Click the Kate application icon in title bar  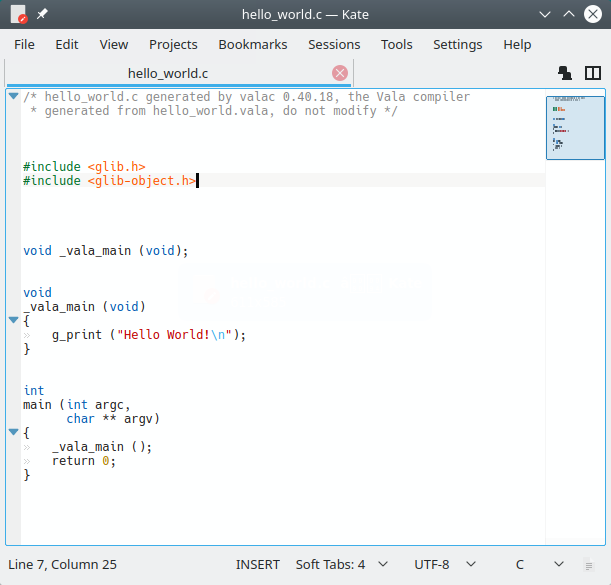[x=17, y=15]
